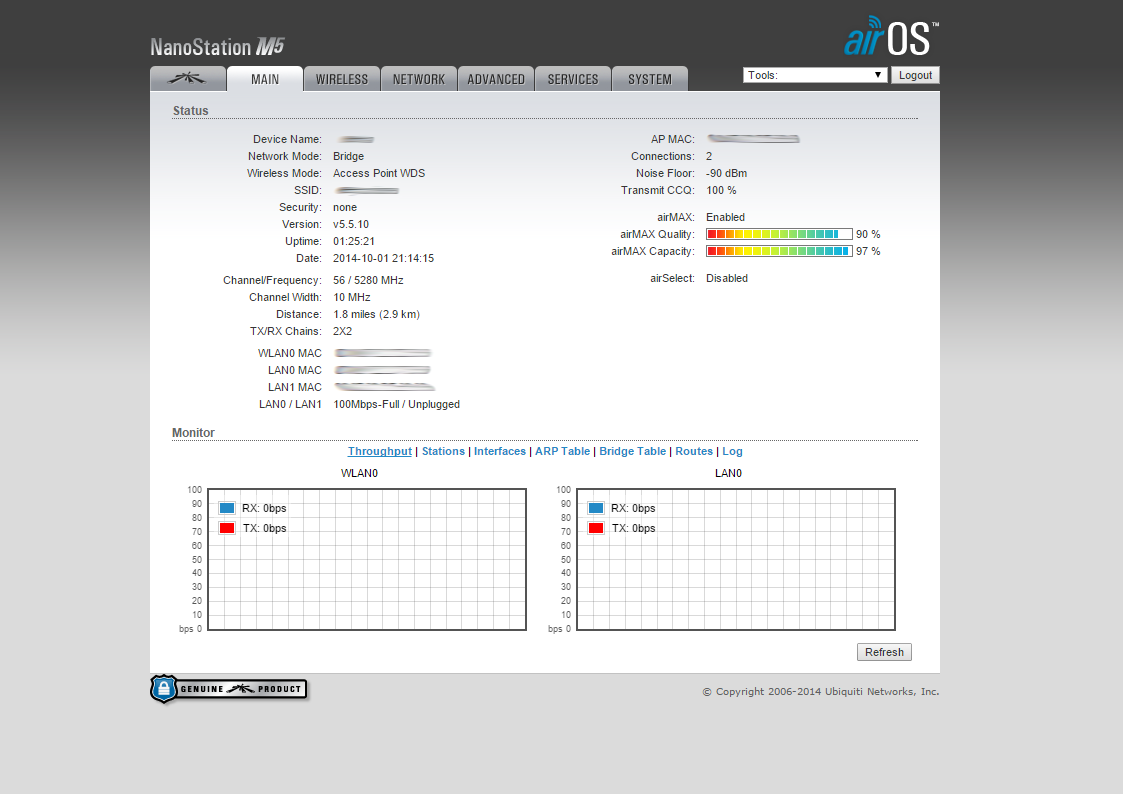Viewport: 1123px width, 794px height.
Task: Click the Connections value 2
Action: [709, 156]
